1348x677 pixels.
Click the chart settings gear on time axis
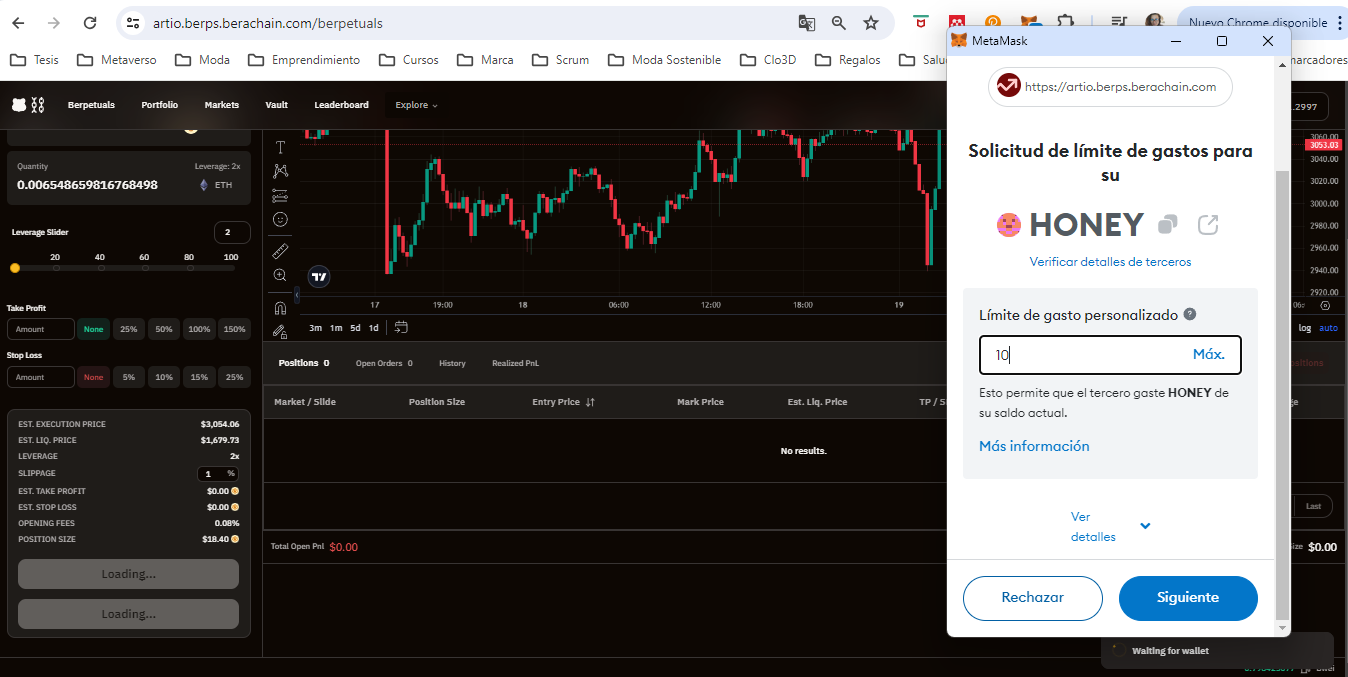(x=1326, y=305)
